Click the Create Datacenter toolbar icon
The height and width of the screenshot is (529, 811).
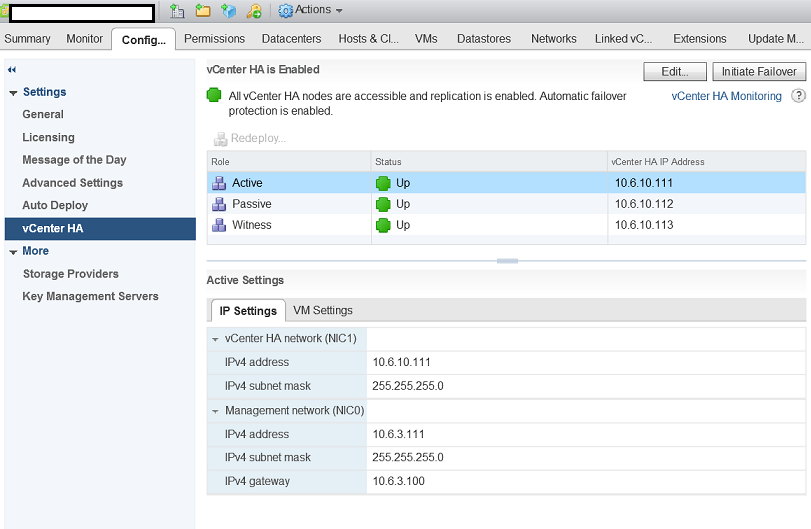click(177, 10)
